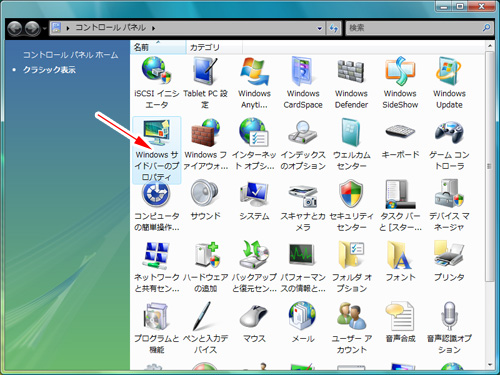Click the address bar control panel icon
Viewport: 500px width, 375px height.
point(57,28)
